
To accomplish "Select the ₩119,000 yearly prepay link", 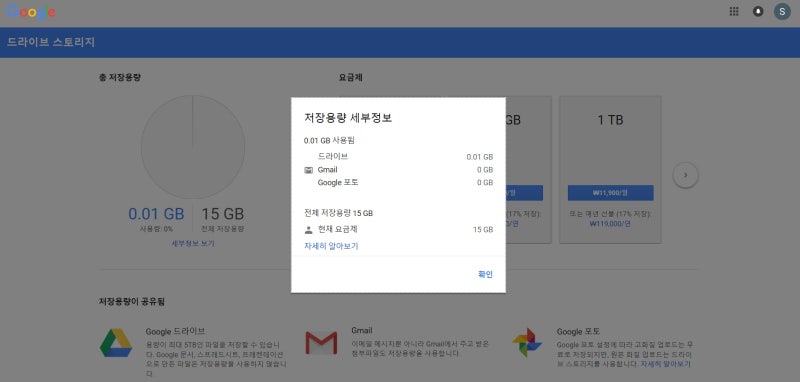I will click(610, 223).
